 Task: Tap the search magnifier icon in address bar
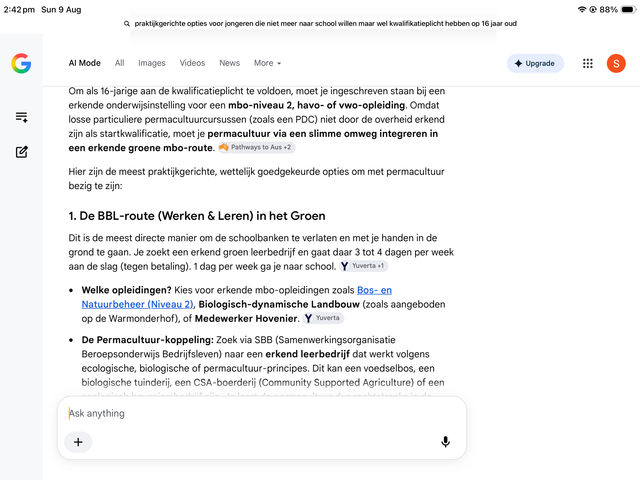pos(127,24)
